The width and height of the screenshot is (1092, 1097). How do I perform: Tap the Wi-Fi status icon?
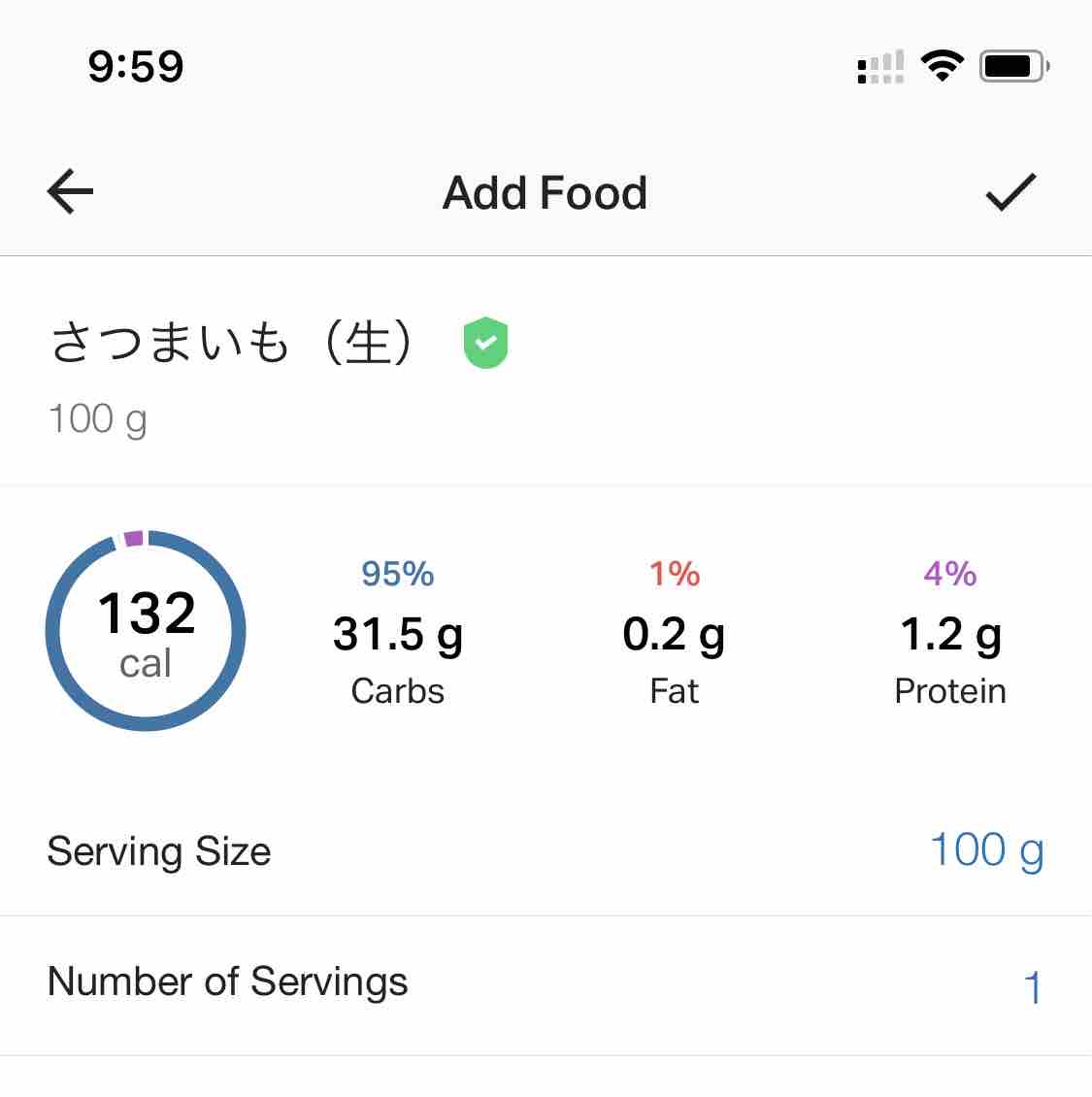coord(941,66)
